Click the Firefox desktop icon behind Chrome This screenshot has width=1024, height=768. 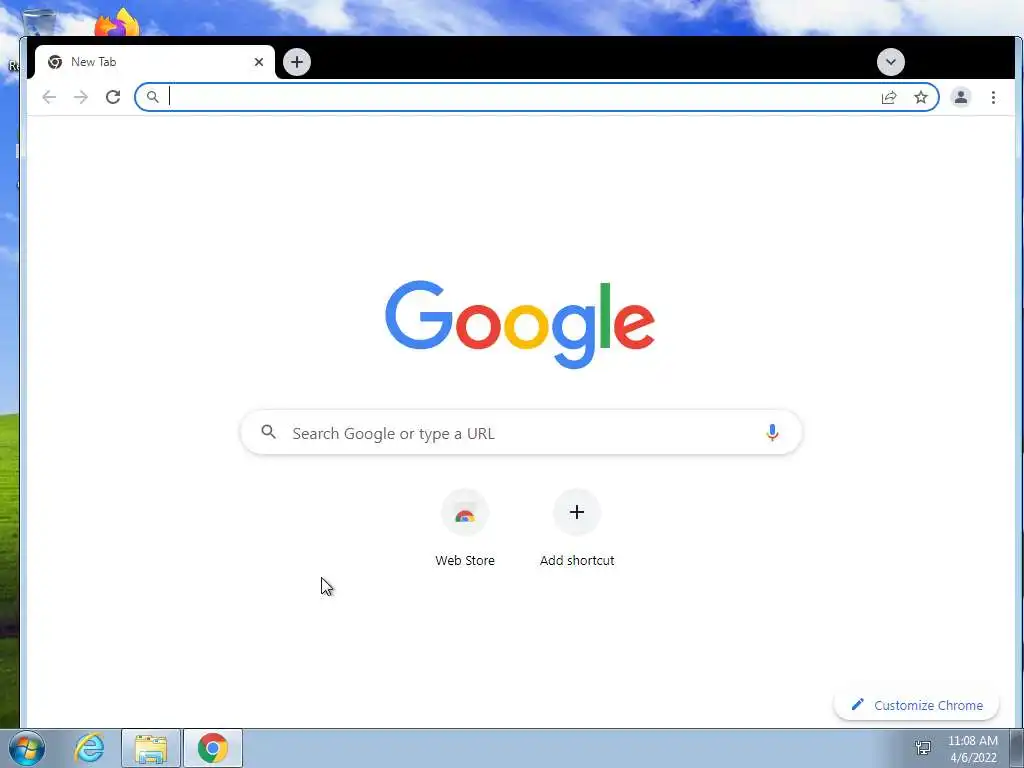117,23
